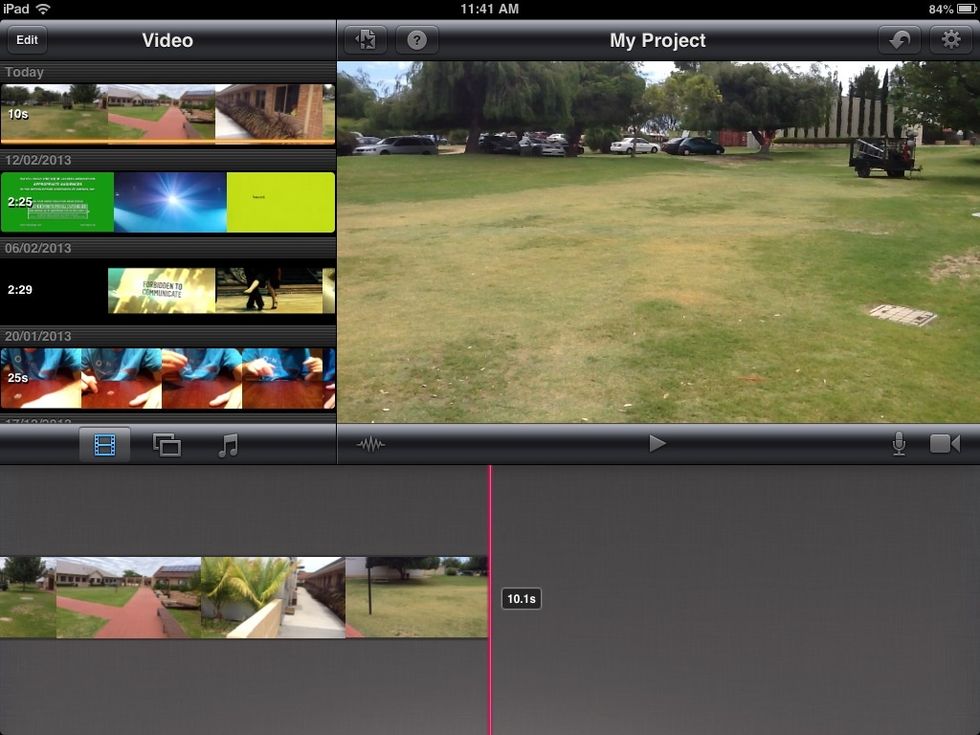
Task: Tap the 20/01/2013 date header
Action: 168,336
